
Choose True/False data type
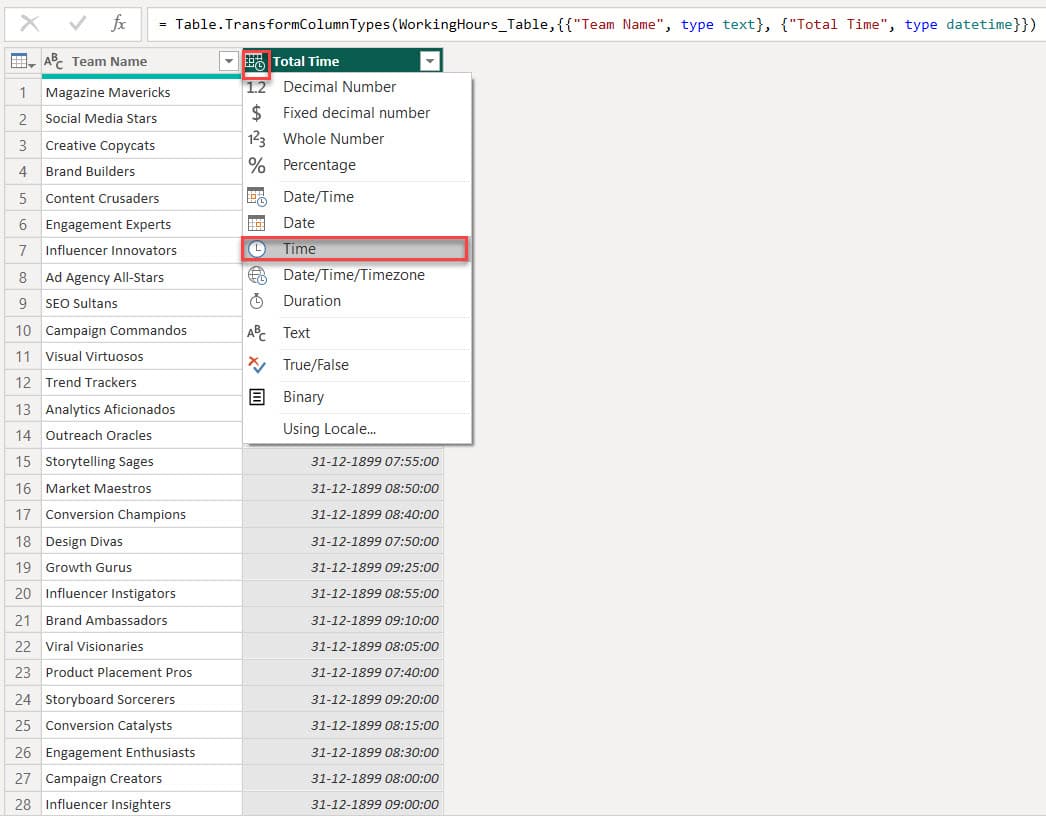358,365
